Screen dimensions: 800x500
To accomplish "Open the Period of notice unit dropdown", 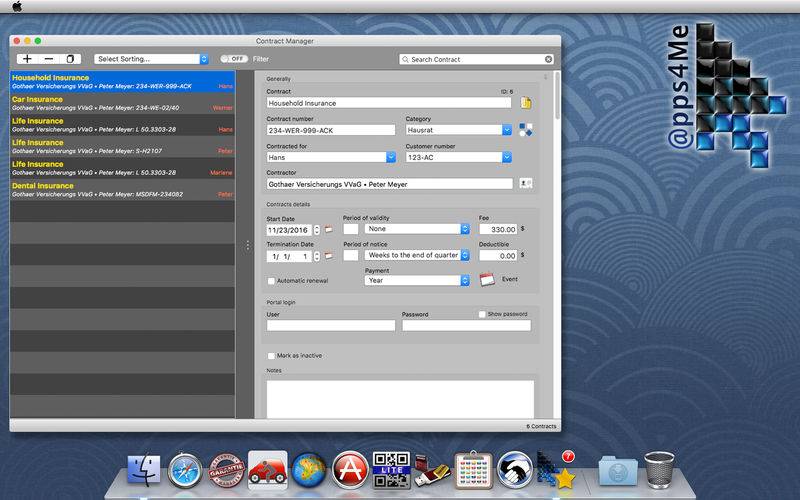I will (417, 255).
